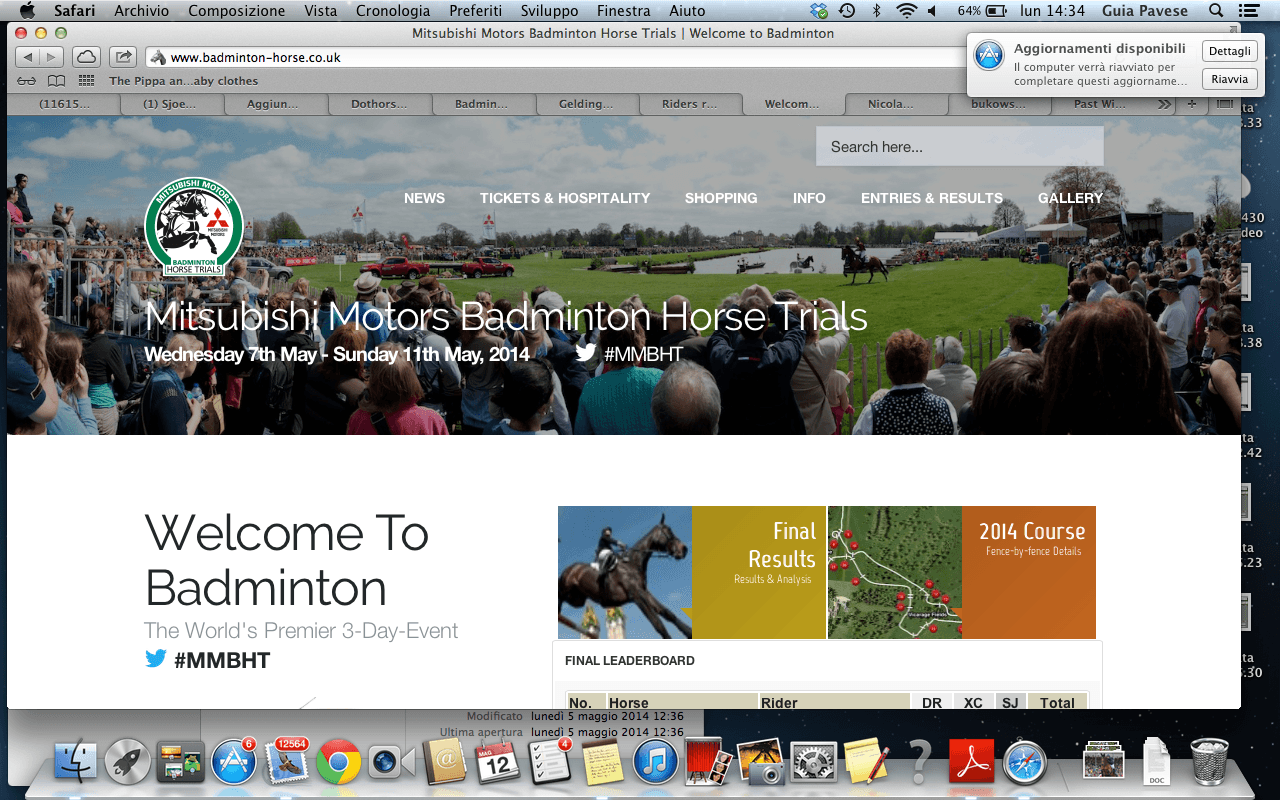
Task: Open the 2014 Course tile
Action: pos(962,572)
